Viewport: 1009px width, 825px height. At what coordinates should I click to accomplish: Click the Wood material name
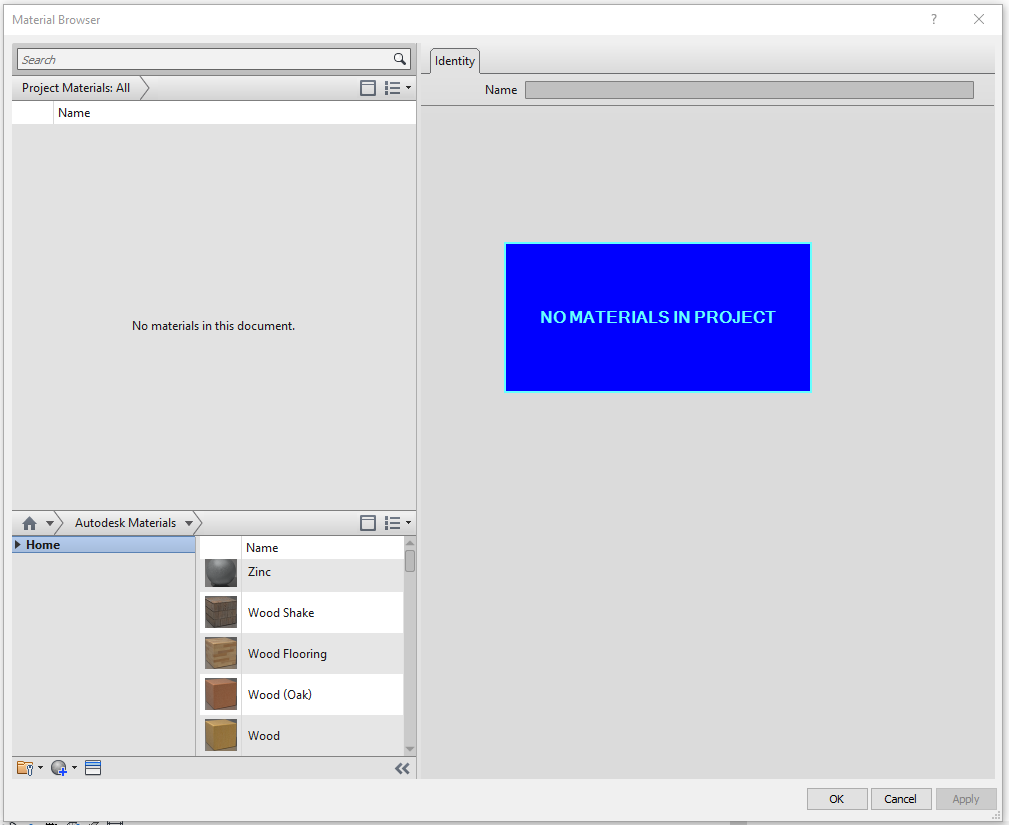click(x=264, y=736)
